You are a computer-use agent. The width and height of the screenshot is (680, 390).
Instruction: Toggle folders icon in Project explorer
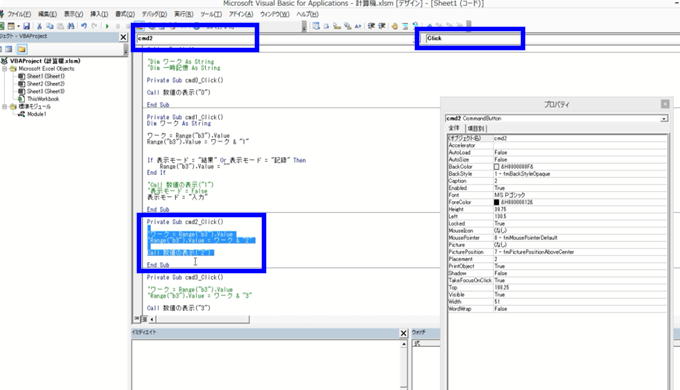tap(22, 49)
